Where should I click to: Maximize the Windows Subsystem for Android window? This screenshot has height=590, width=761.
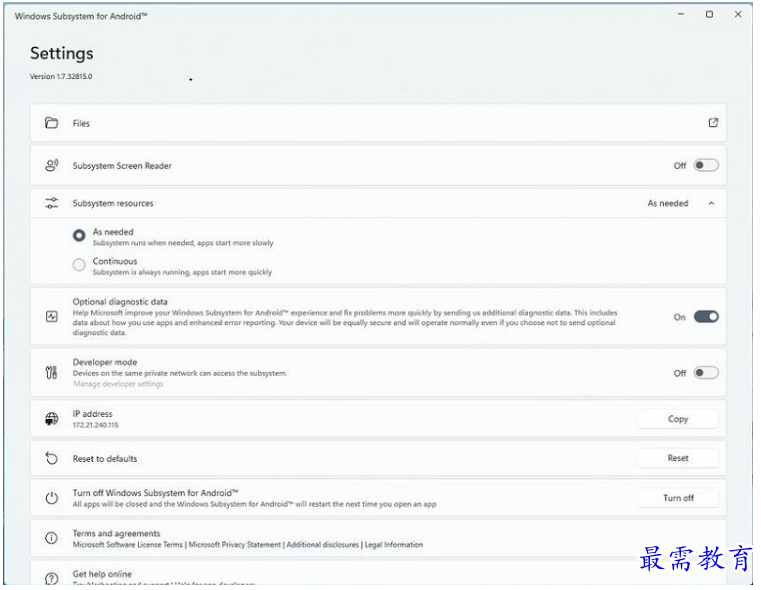(710, 15)
